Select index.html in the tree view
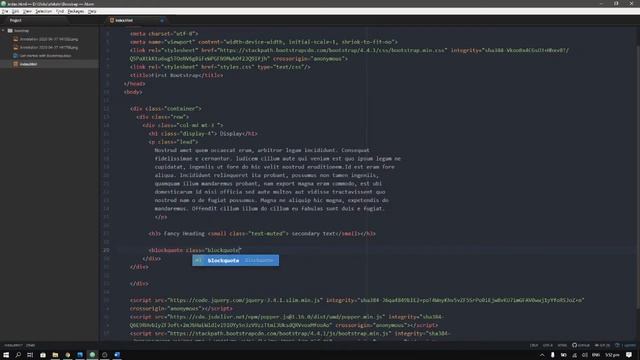This screenshot has height=360, width=640. pos(49,64)
